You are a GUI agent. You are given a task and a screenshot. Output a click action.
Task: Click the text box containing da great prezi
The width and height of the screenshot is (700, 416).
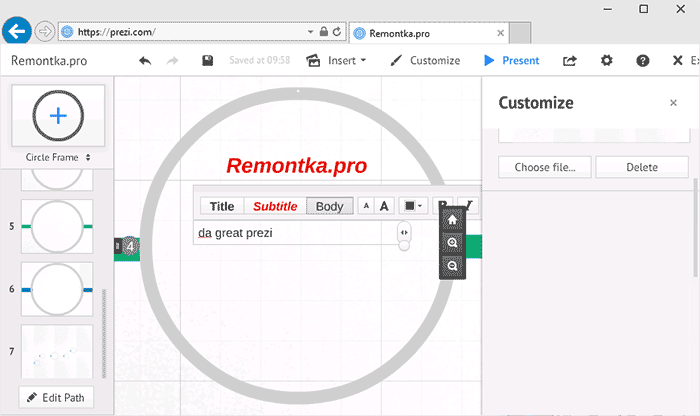tap(297, 233)
